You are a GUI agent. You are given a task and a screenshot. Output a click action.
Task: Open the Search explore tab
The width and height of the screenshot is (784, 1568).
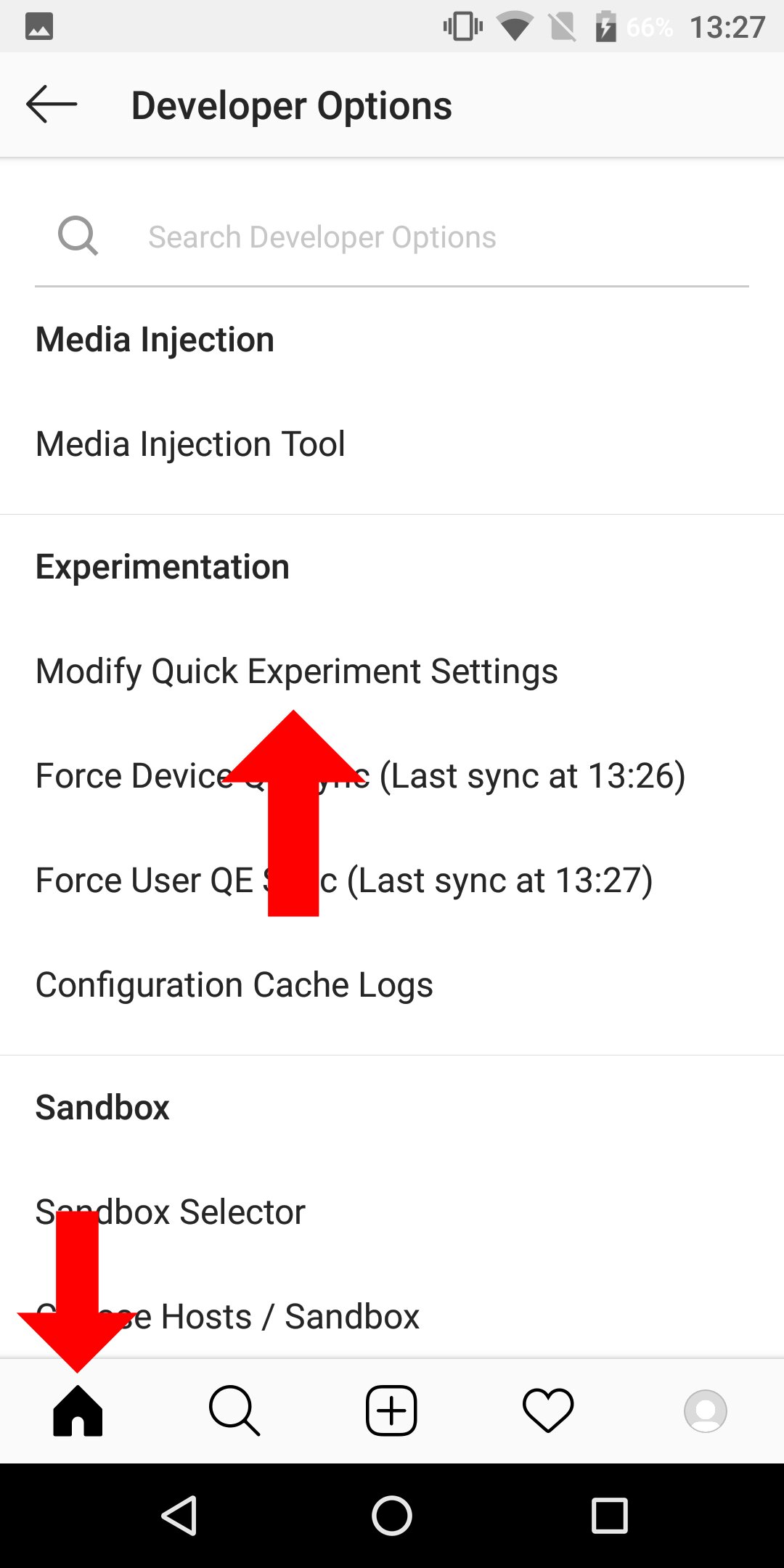click(x=234, y=1410)
